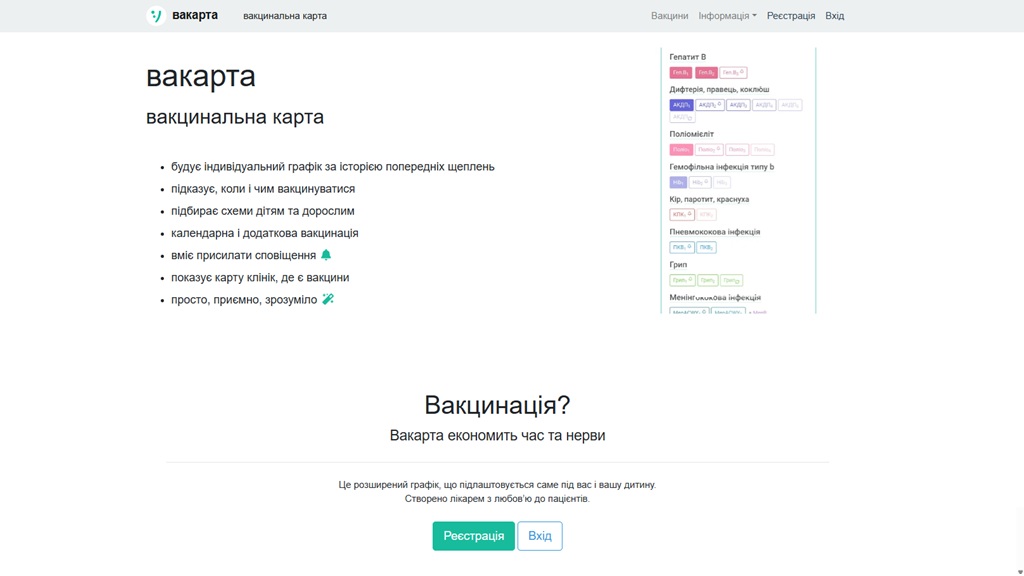Image resolution: width=1024 pixels, height=576 pixels.
Task: Click the Вакарта logo icon in navbar
Action: tap(156, 16)
